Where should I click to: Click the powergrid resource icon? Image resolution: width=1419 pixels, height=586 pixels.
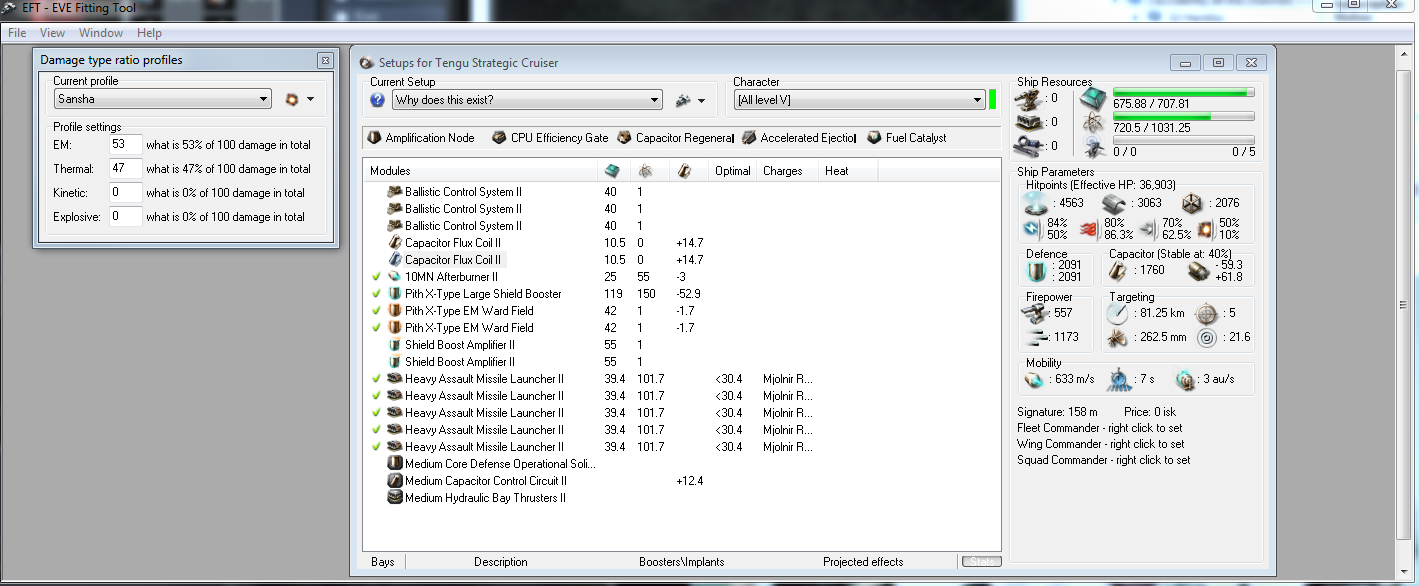[x=1095, y=123]
